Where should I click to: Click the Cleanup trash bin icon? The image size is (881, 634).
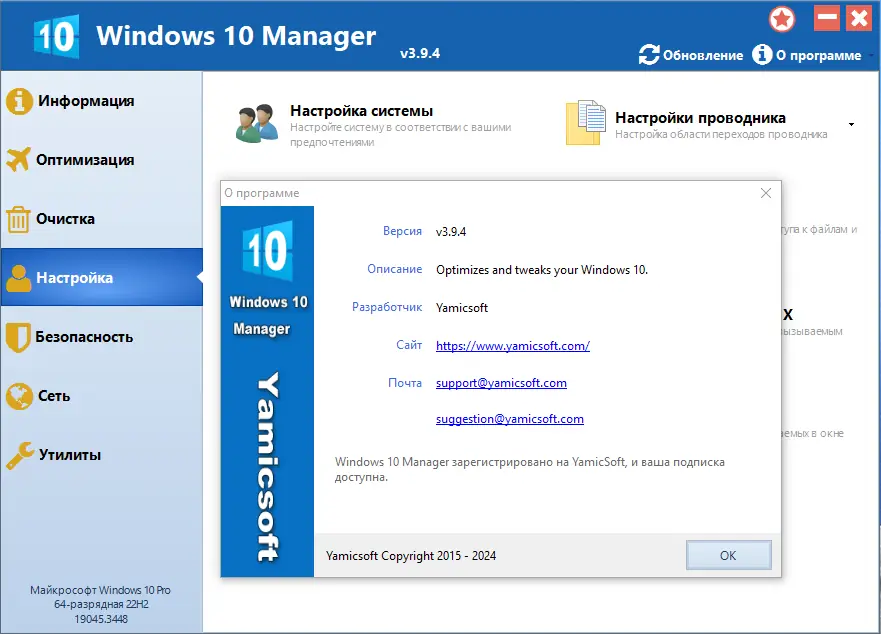(x=18, y=219)
